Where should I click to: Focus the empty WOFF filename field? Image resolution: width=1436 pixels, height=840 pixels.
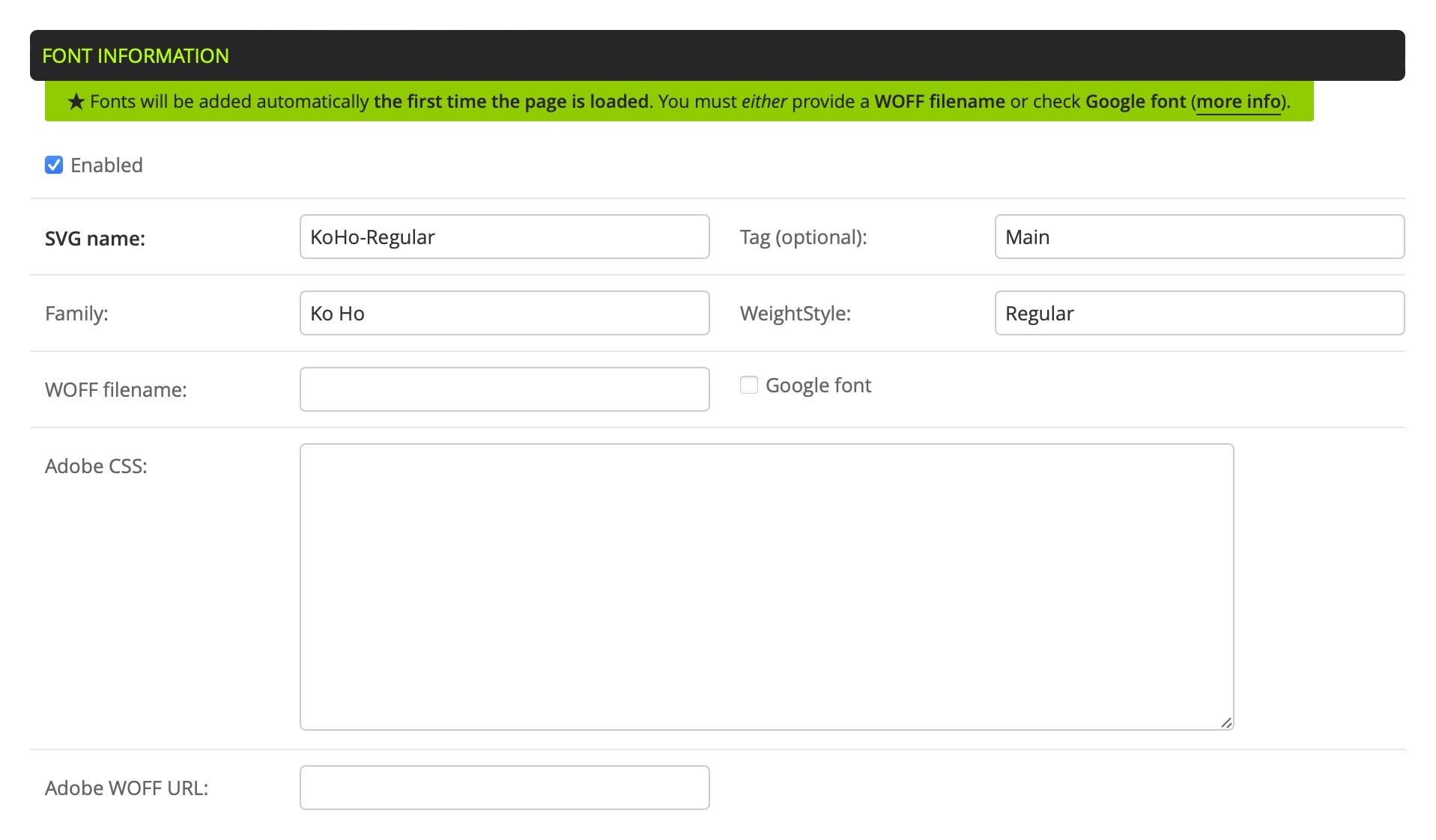tap(504, 389)
